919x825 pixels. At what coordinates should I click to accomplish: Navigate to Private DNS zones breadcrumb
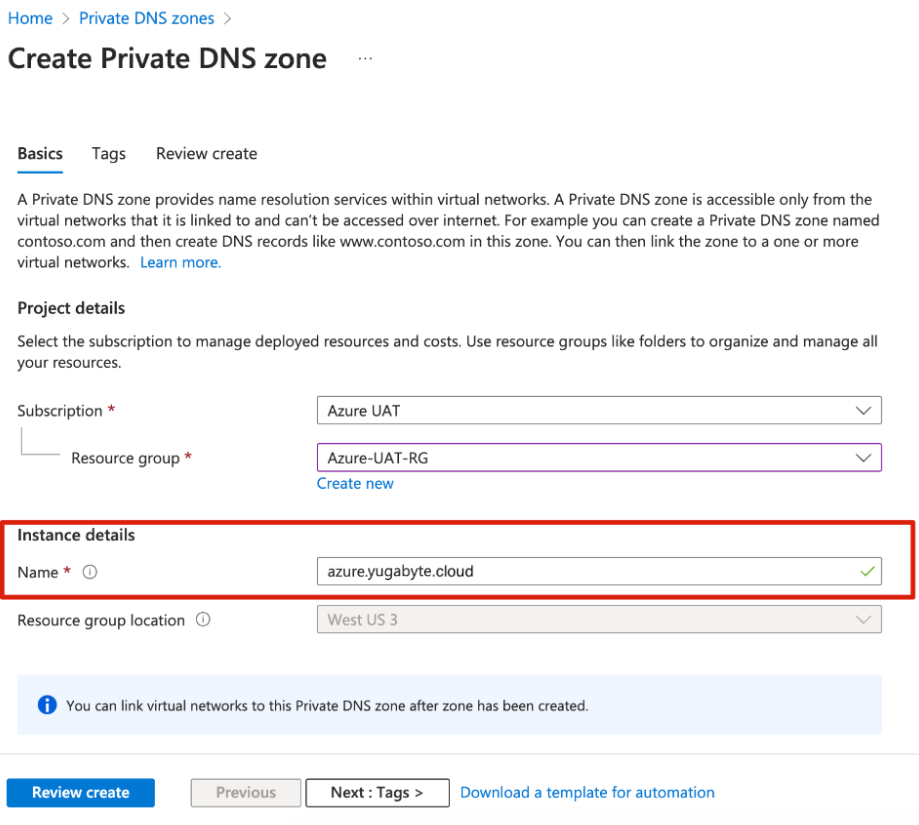pos(146,18)
